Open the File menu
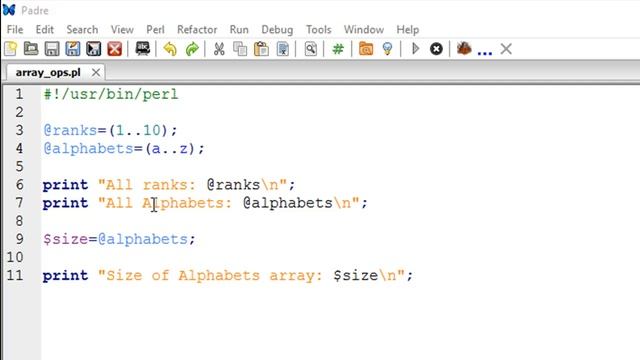Screen dimensions: 640x360 coord(15,30)
